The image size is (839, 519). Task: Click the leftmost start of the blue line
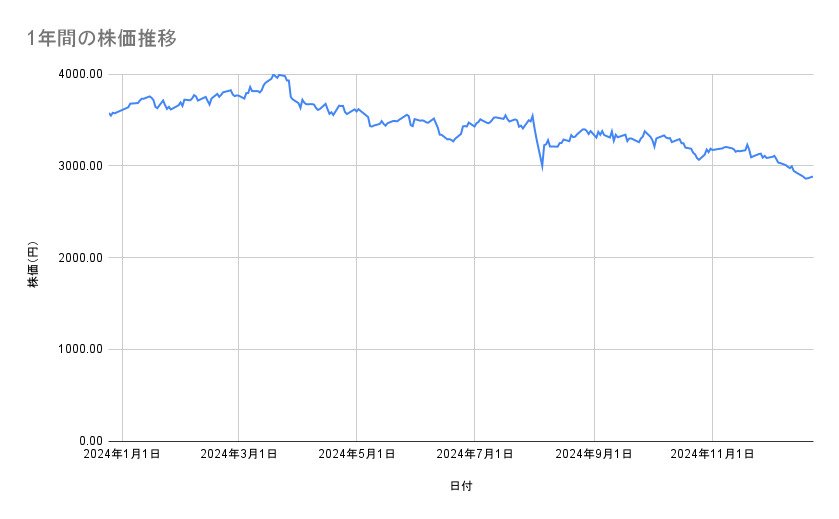click(x=109, y=114)
